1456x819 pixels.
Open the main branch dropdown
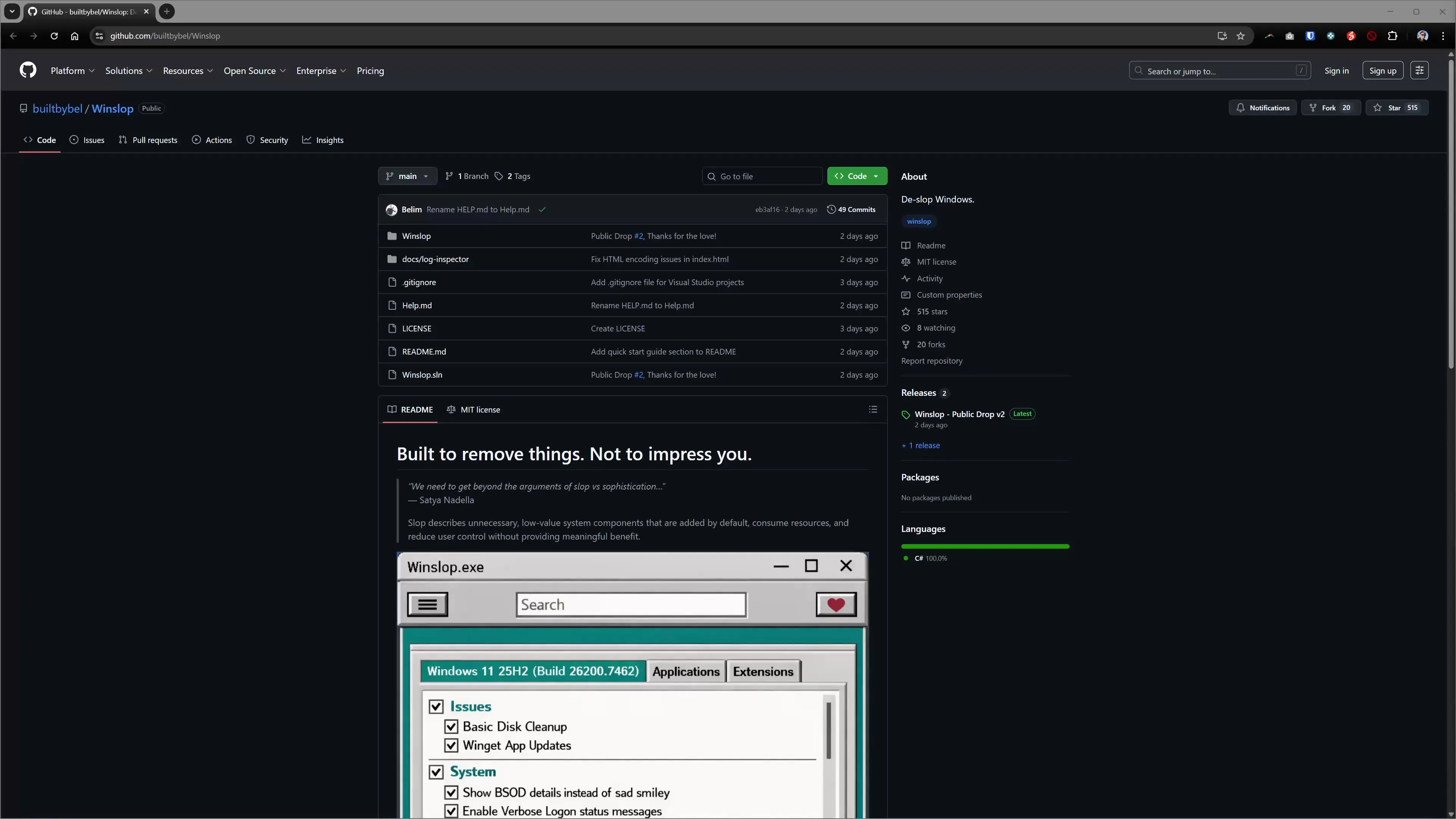pyautogui.click(x=407, y=176)
